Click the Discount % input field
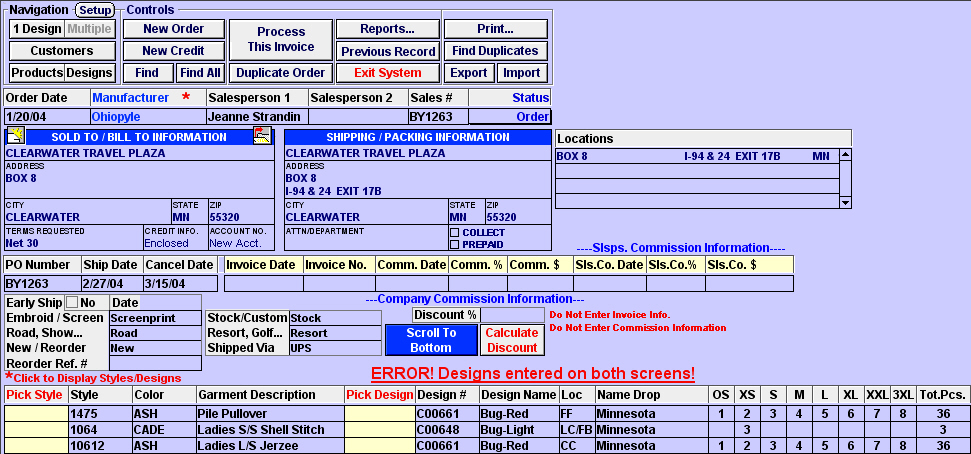 point(512,315)
